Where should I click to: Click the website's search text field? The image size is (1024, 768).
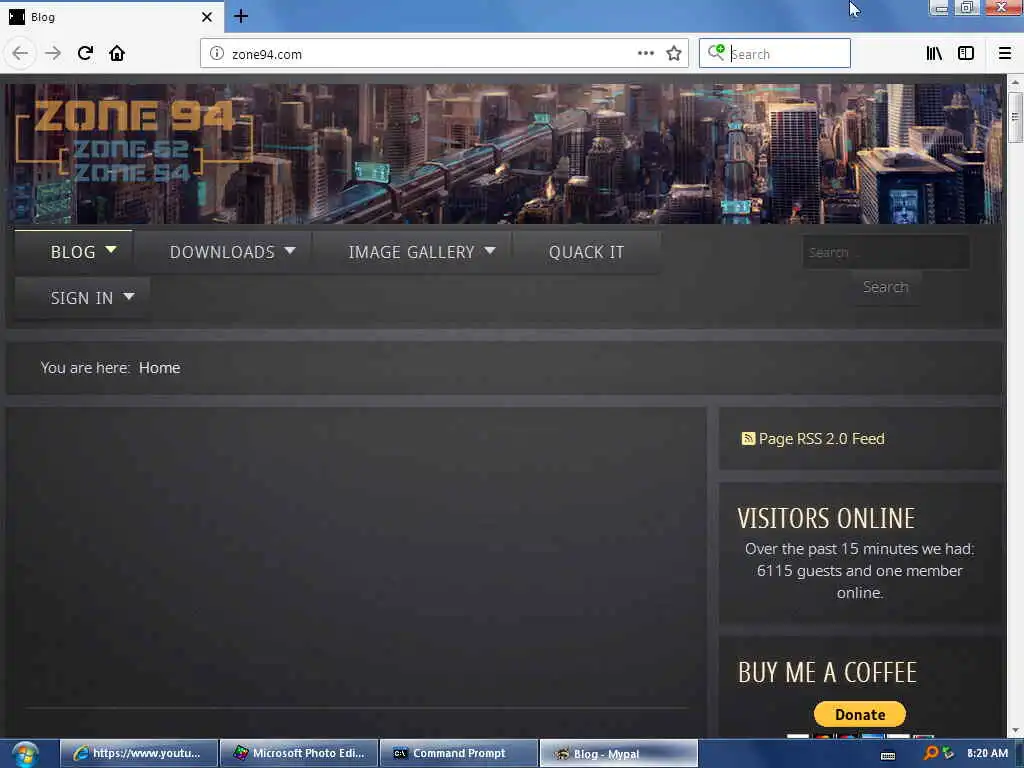click(x=886, y=252)
